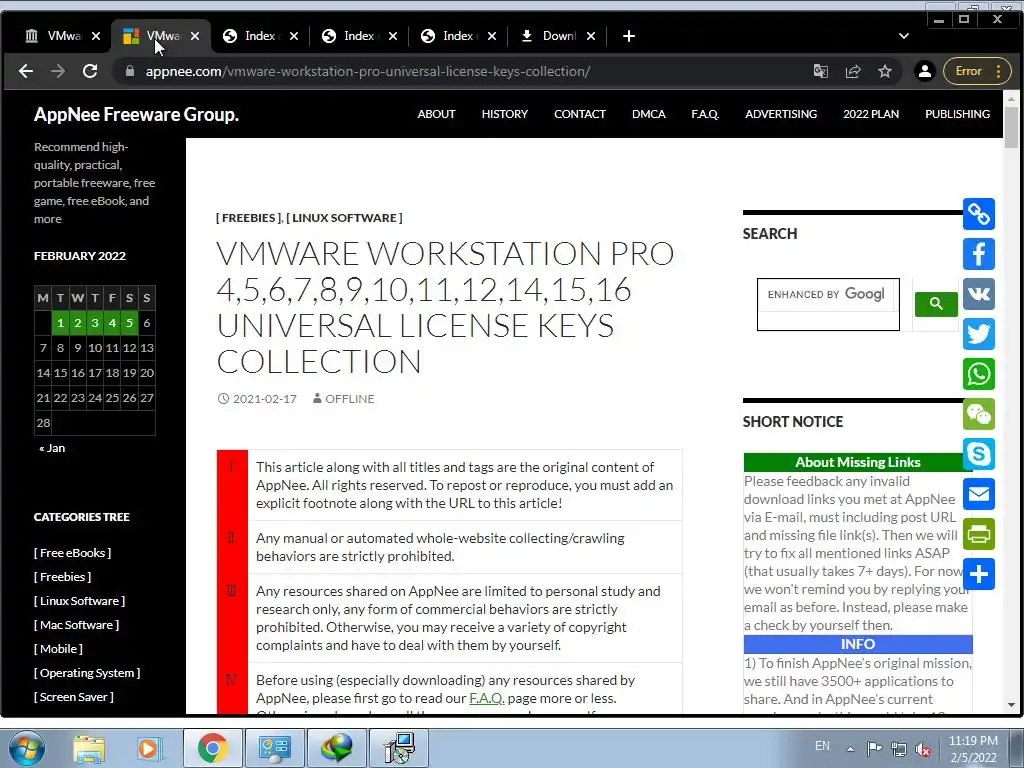Viewport: 1024px width, 768px height.
Task: Open the Windows Start orb
Action: coord(26,748)
